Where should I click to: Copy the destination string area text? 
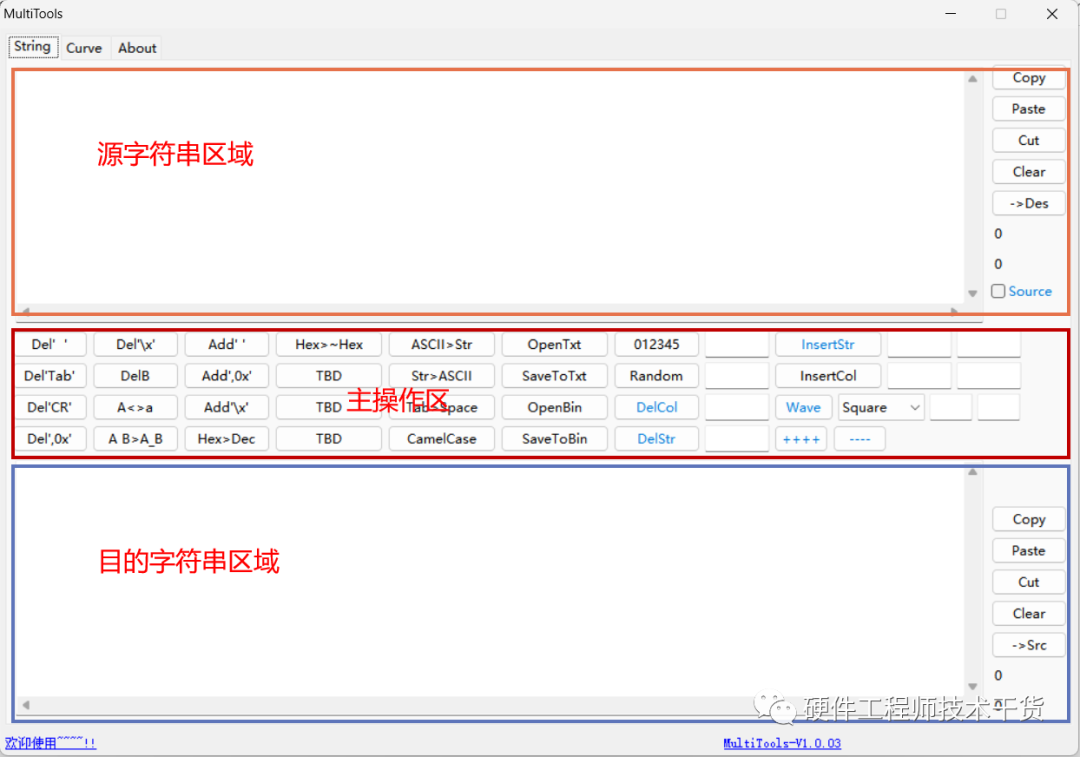pos(1028,519)
